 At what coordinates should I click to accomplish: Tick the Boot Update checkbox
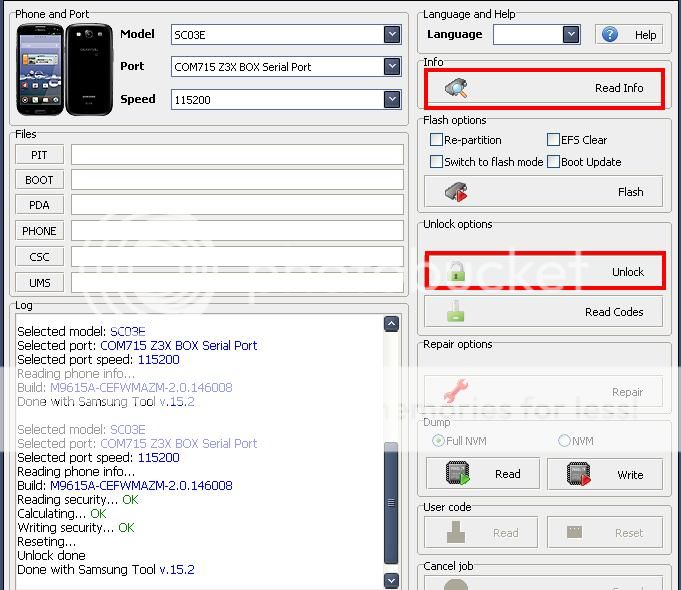tap(553, 162)
